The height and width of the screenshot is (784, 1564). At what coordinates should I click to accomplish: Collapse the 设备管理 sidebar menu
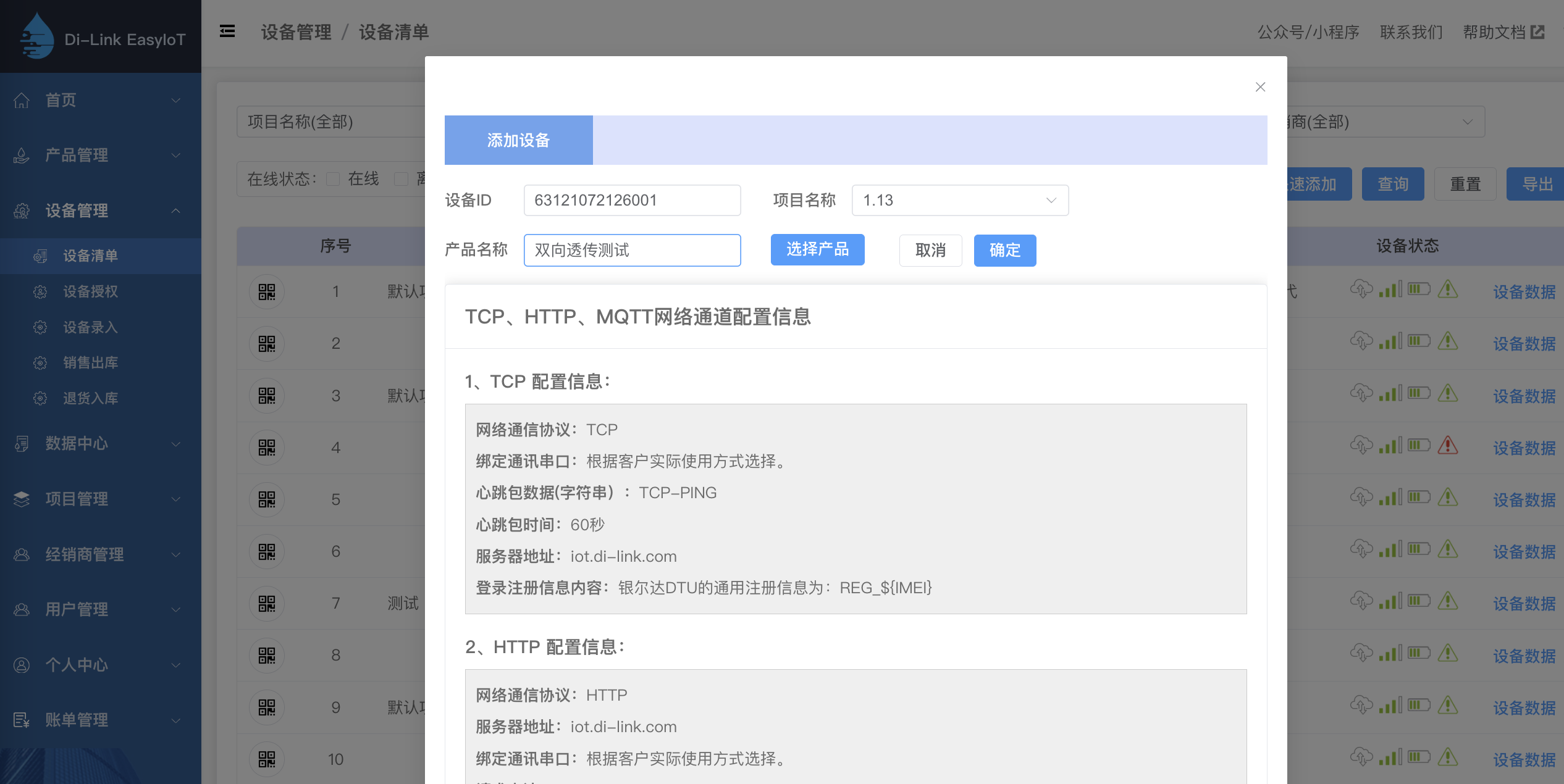[101, 211]
